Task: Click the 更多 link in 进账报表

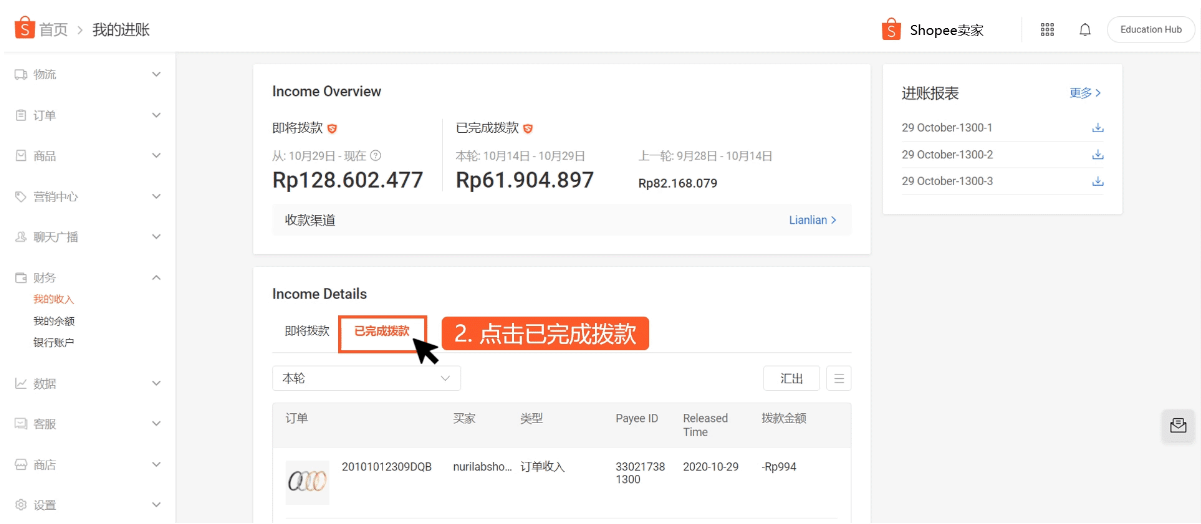Action: point(1085,93)
